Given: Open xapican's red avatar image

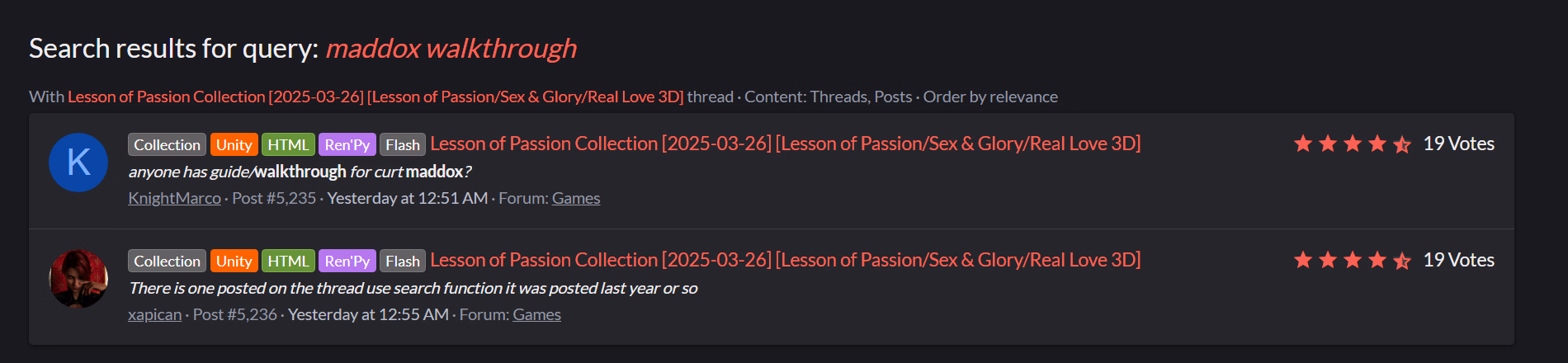Looking at the screenshot, I should click(x=78, y=279).
